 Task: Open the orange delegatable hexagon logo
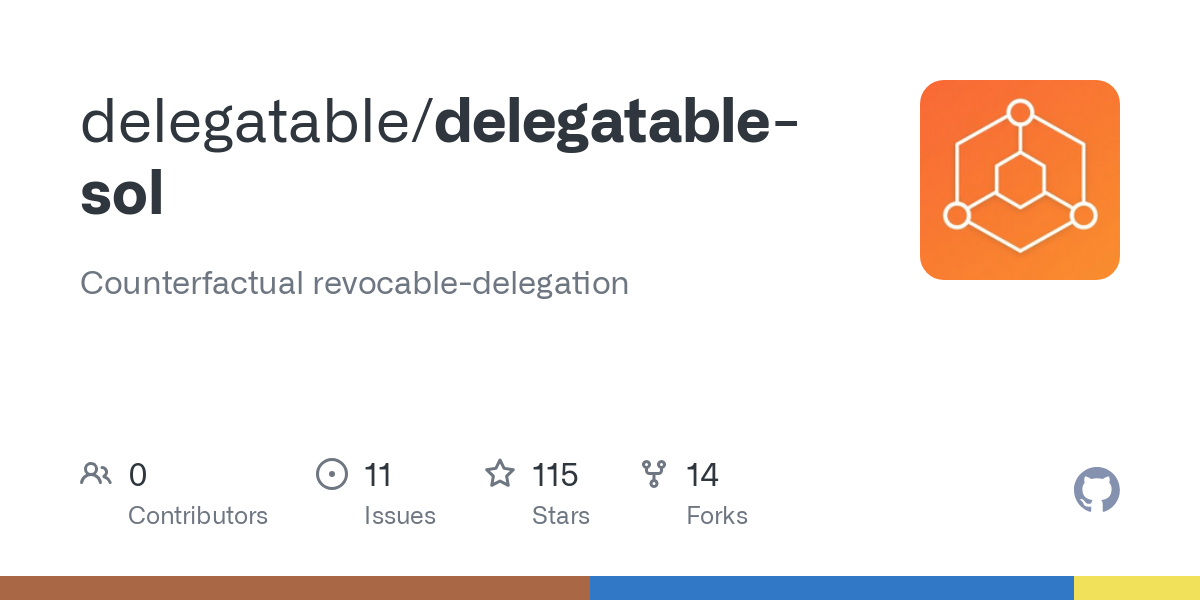[x=1020, y=180]
